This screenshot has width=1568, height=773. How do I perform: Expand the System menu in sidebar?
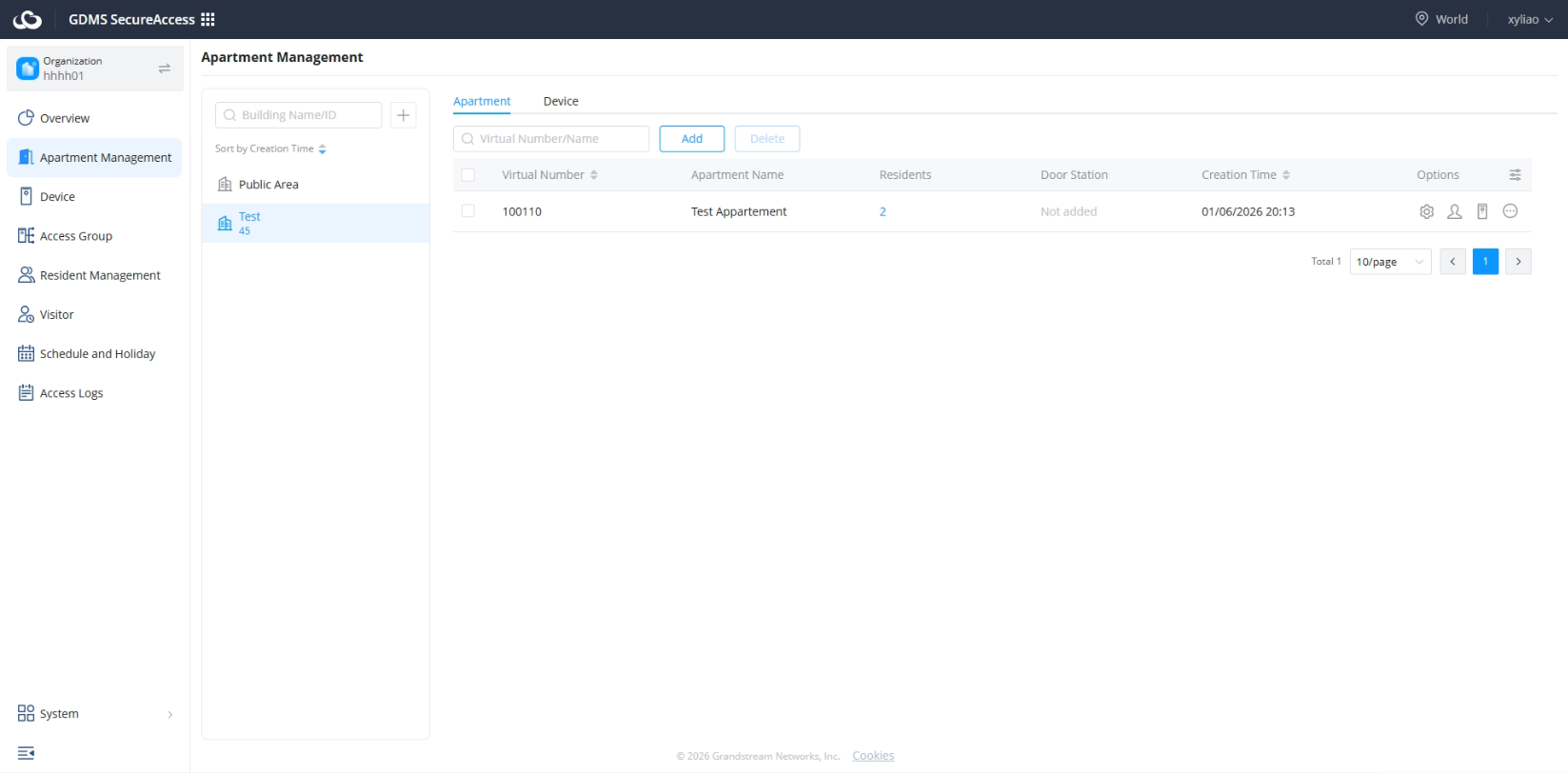94,713
